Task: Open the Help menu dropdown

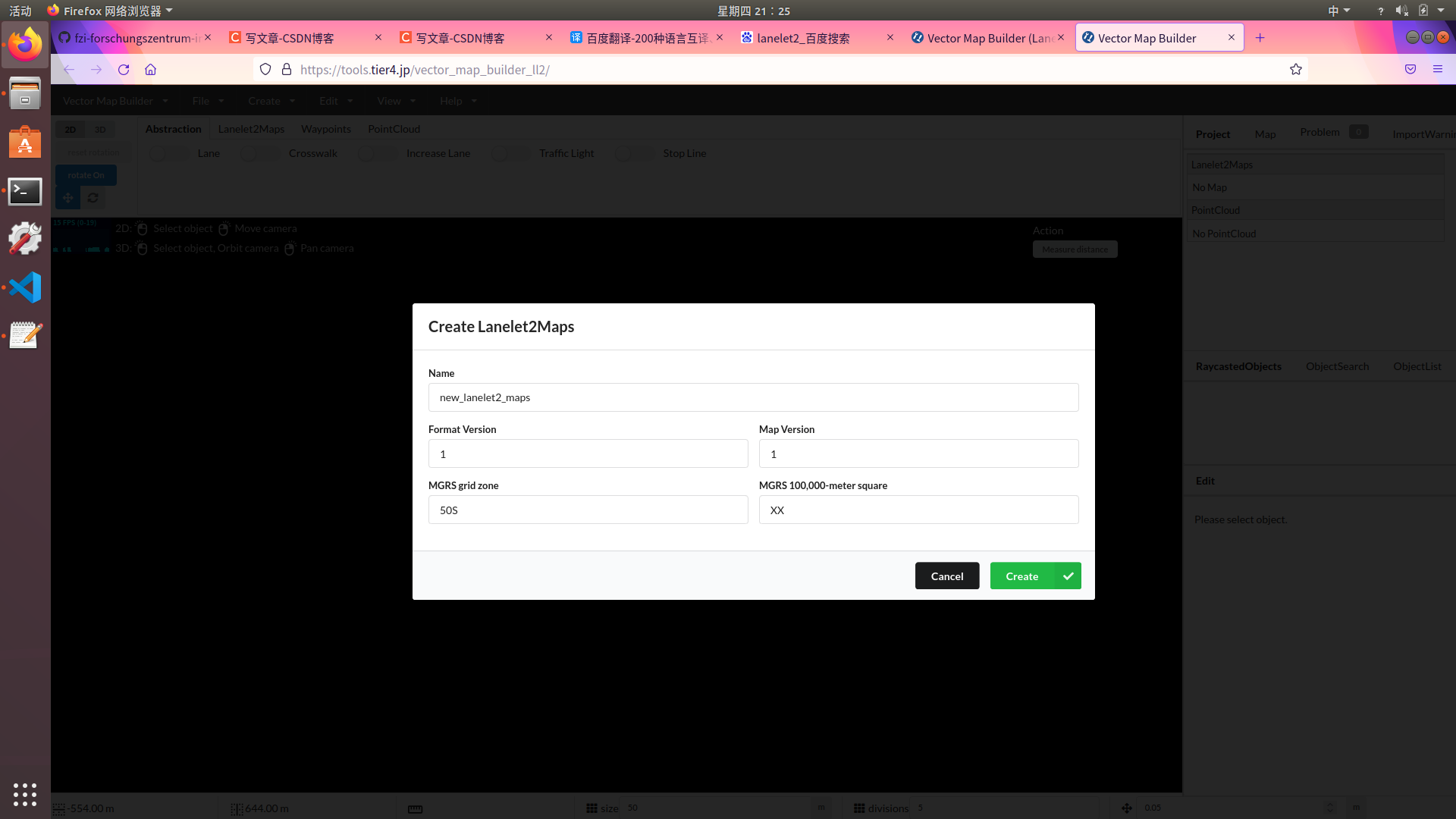Action: click(458, 101)
